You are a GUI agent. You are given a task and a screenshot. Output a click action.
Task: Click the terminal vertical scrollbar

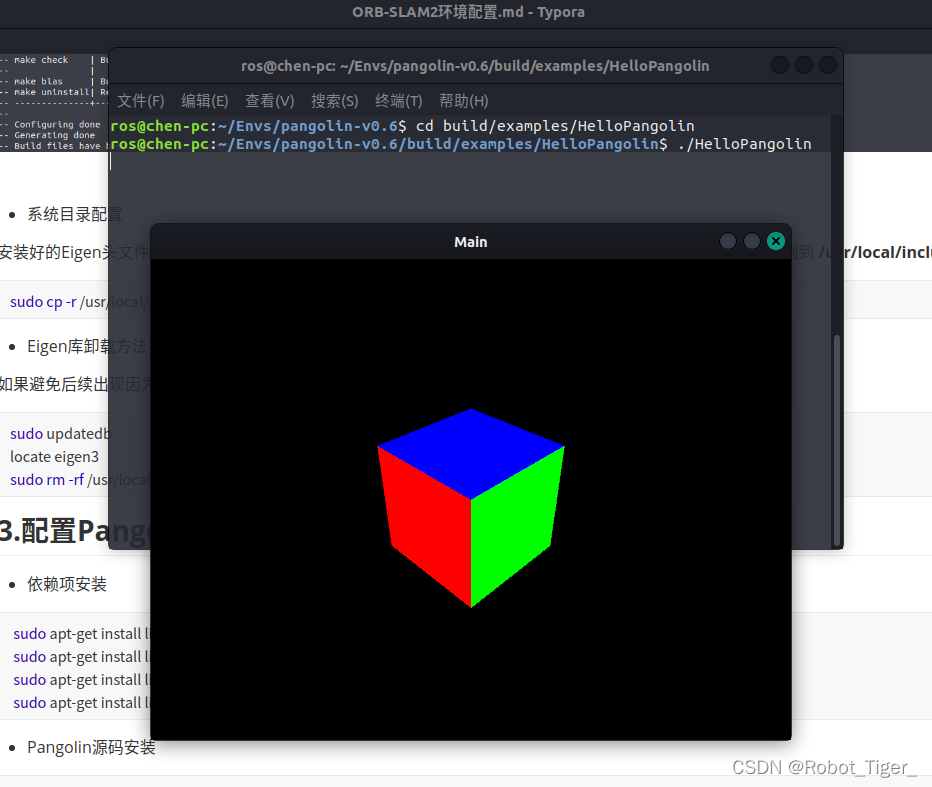837,440
